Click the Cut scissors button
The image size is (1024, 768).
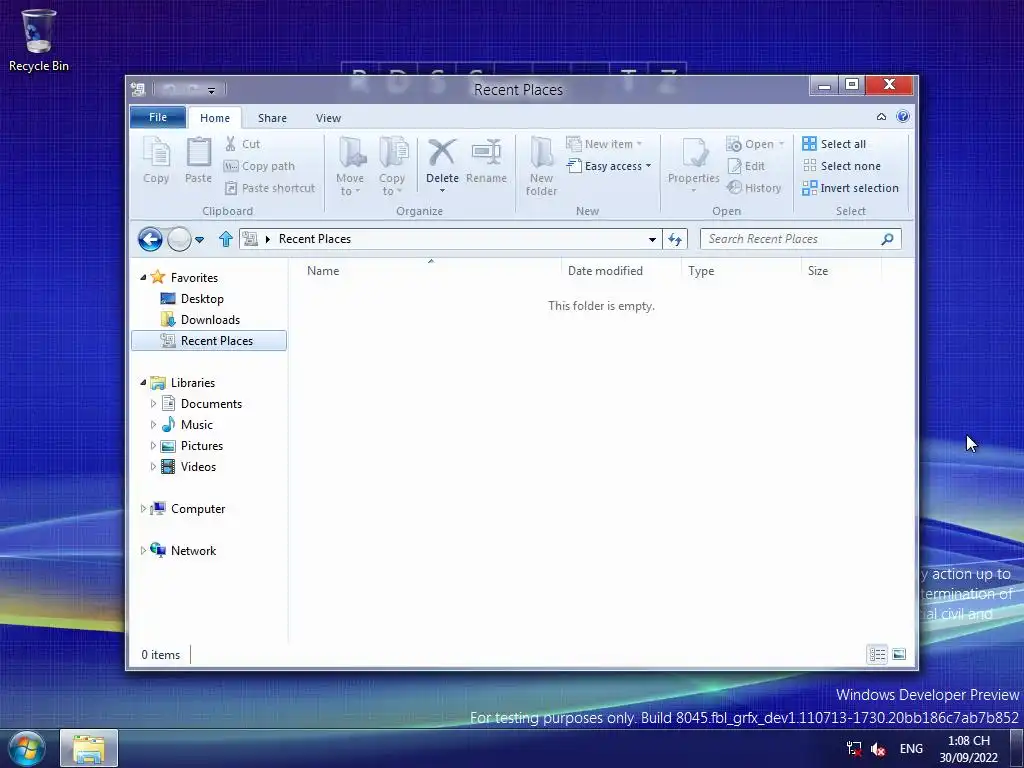click(242, 144)
